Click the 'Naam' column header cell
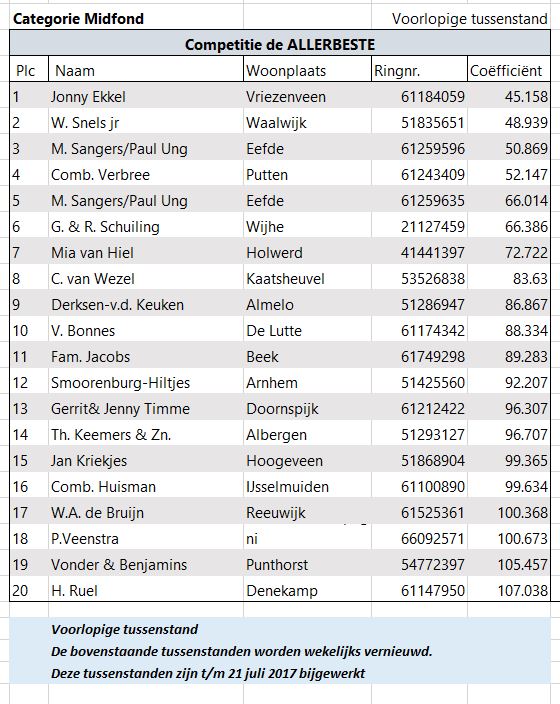Image resolution: width=560 pixels, height=704 pixels. click(146, 70)
